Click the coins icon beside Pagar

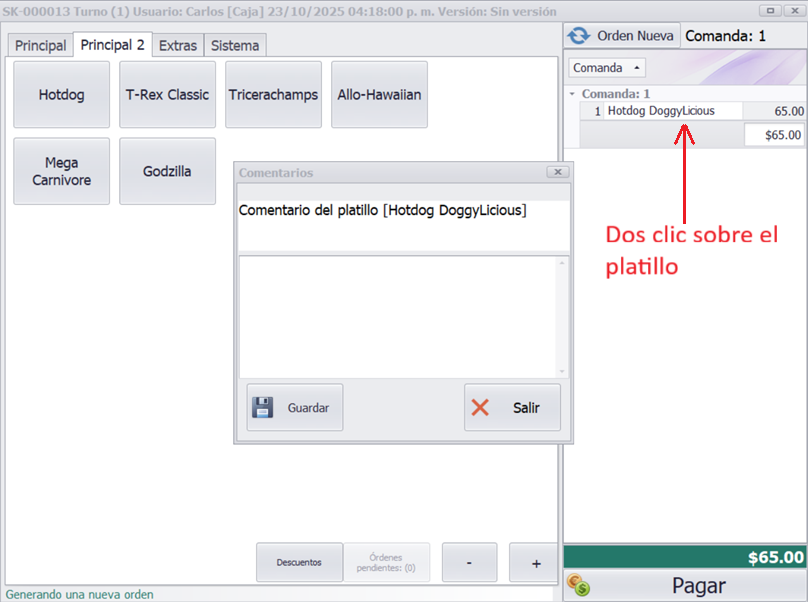577,585
